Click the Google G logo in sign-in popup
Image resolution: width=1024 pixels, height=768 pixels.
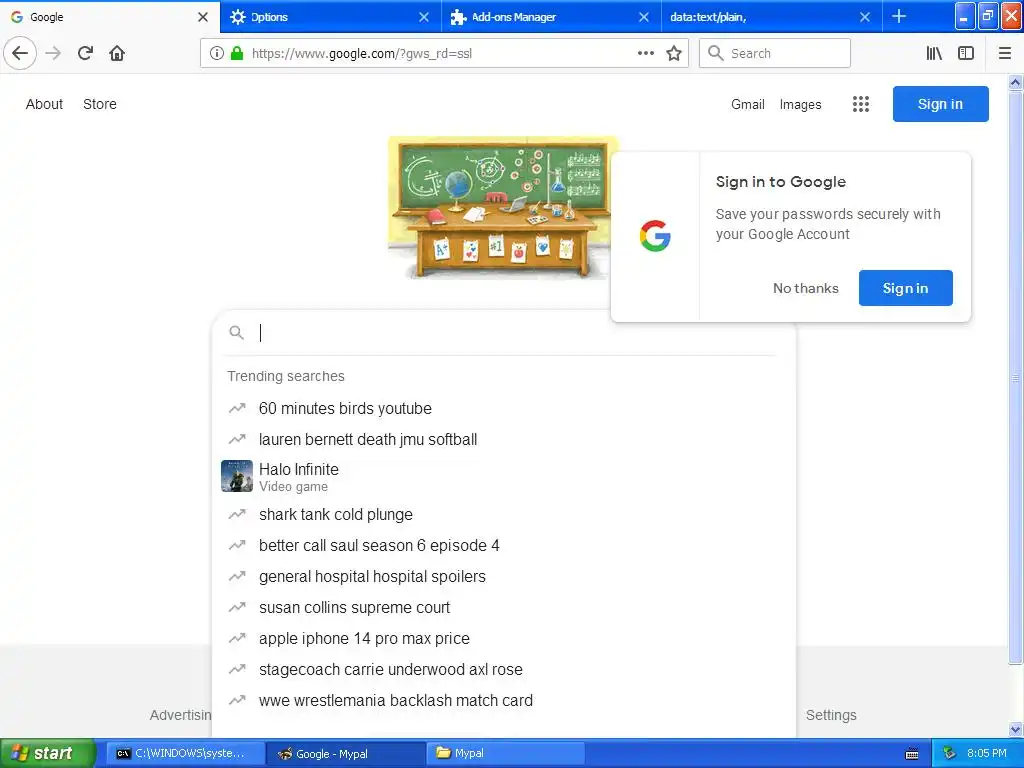click(655, 236)
